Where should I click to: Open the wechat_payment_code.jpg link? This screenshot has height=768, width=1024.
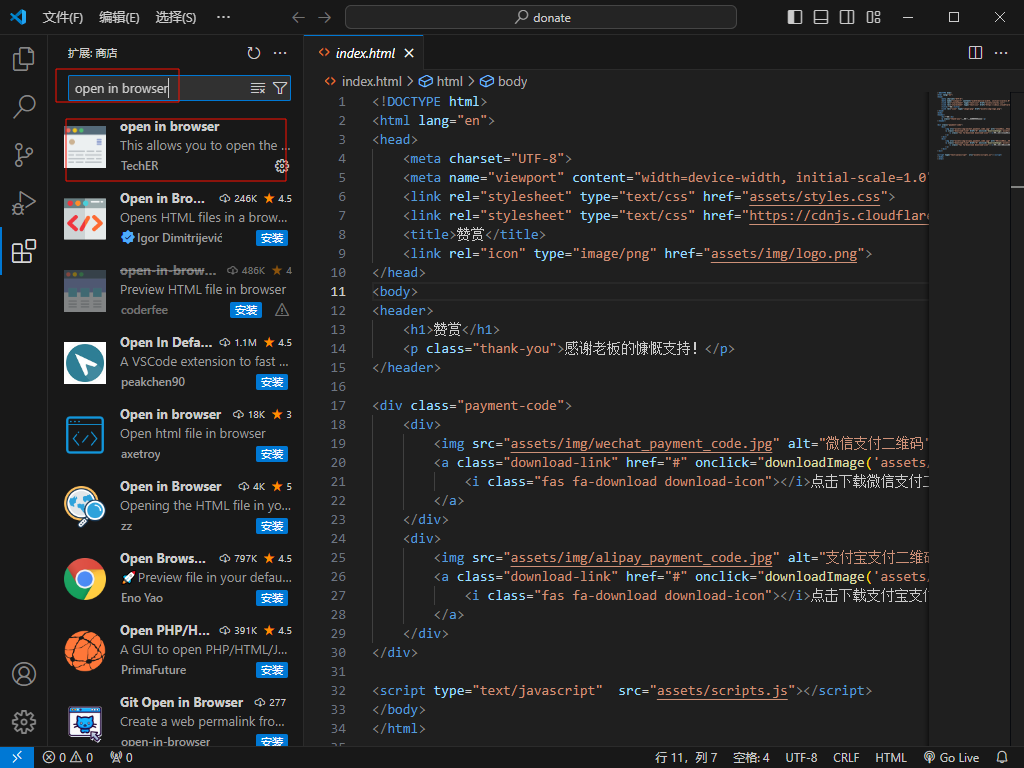click(x=641, y=443)
